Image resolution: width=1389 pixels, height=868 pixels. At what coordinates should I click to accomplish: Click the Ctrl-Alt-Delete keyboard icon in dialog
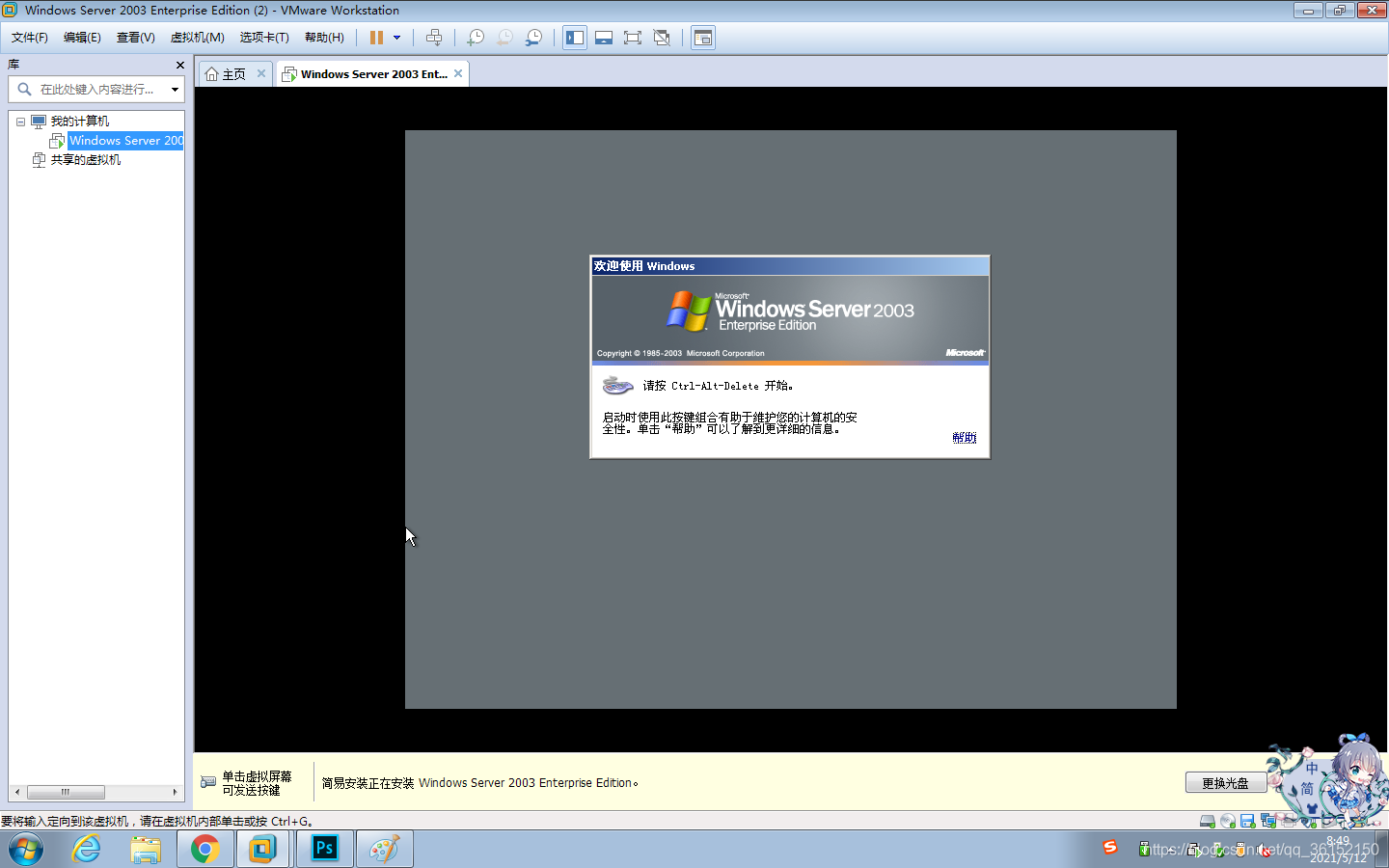pos(617,386)
